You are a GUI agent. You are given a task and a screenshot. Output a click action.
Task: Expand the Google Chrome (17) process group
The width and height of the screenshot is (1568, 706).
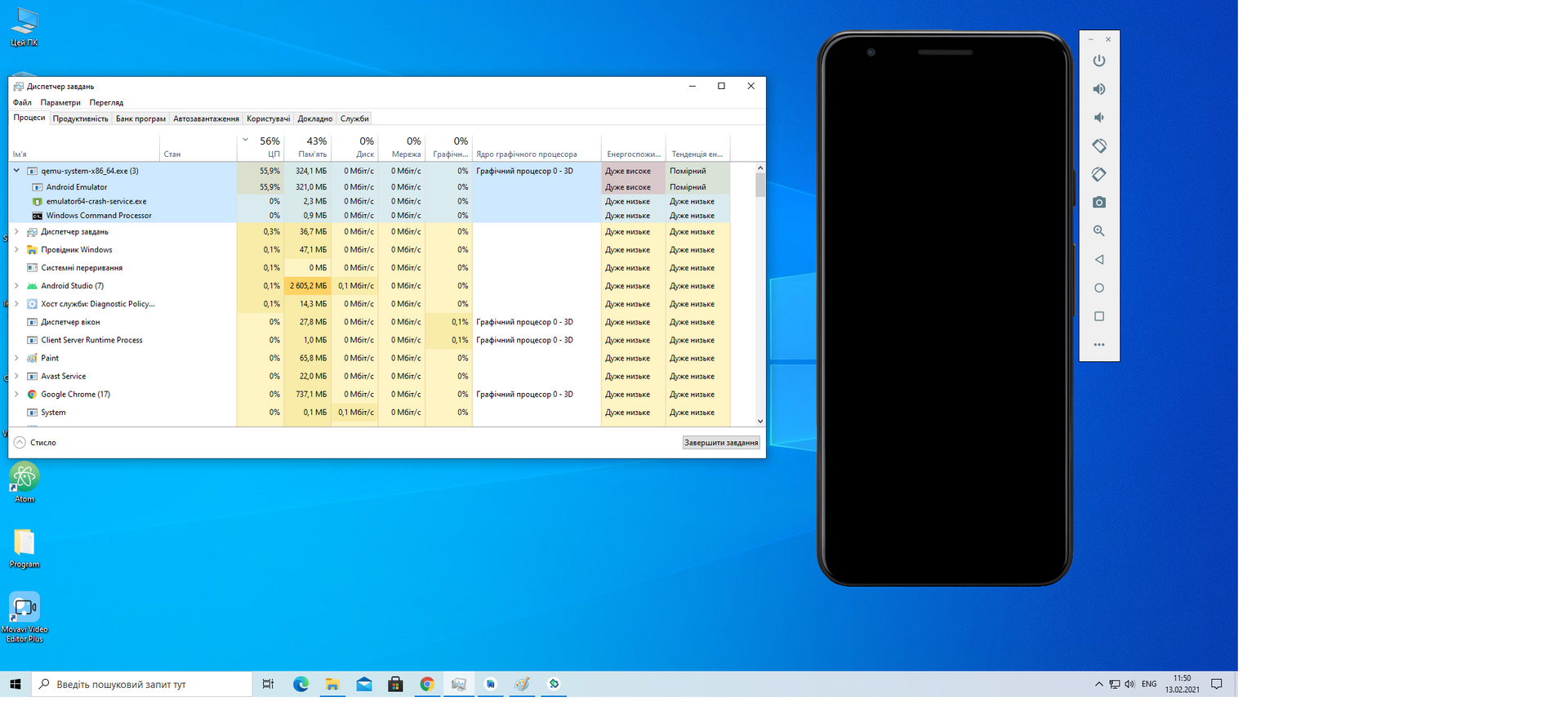16,394
